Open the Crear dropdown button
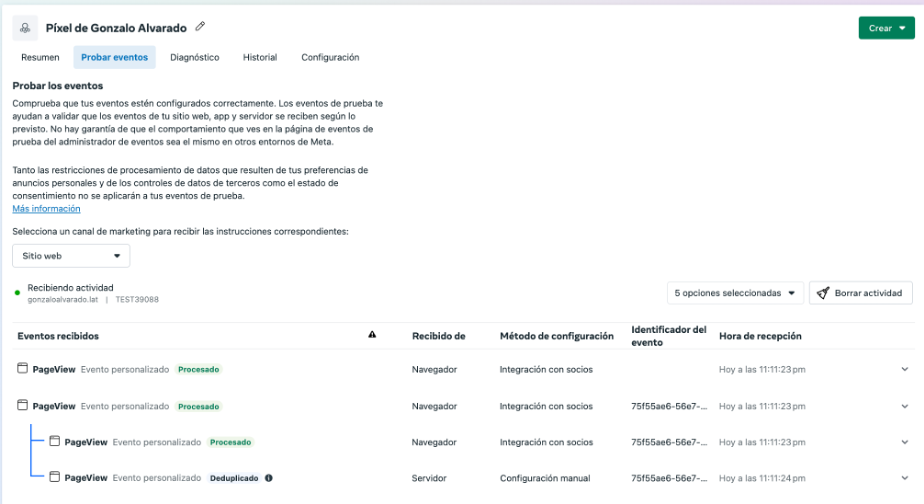The image size is (924, 504). (886, 28)
